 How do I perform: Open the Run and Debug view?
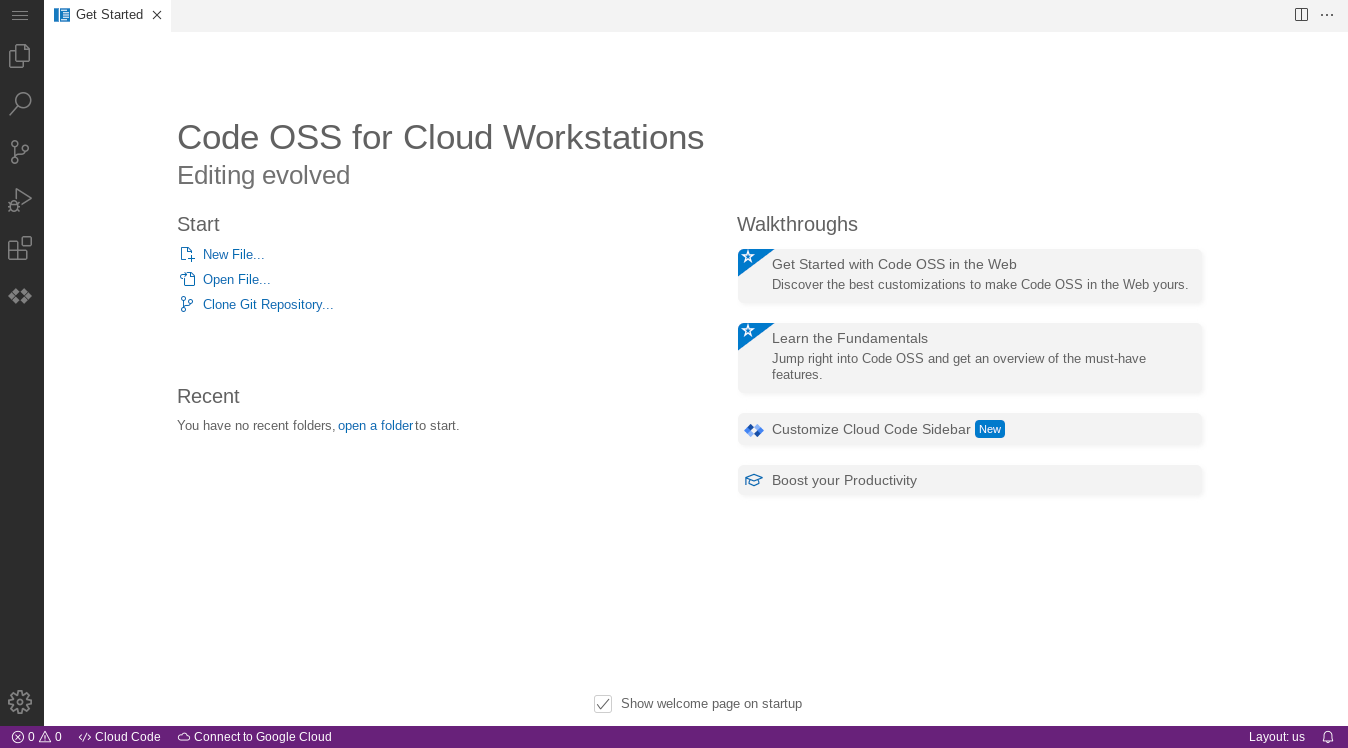(20, 200)
